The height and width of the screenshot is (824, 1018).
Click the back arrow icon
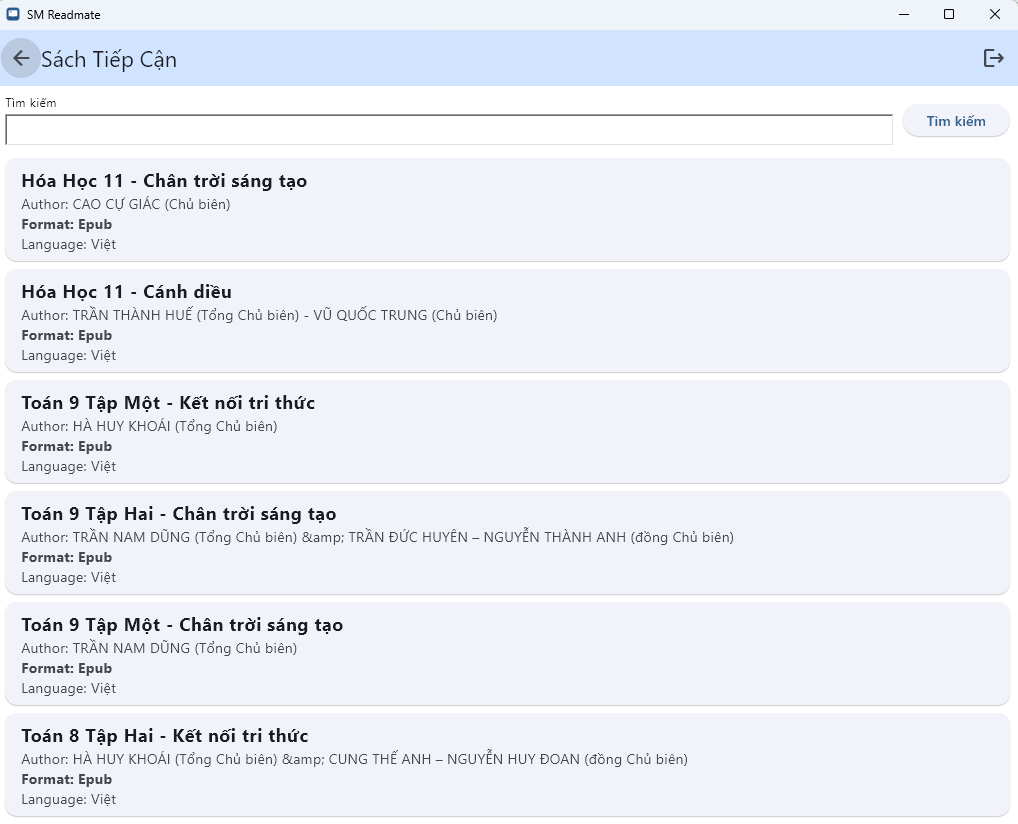[21, 59]
